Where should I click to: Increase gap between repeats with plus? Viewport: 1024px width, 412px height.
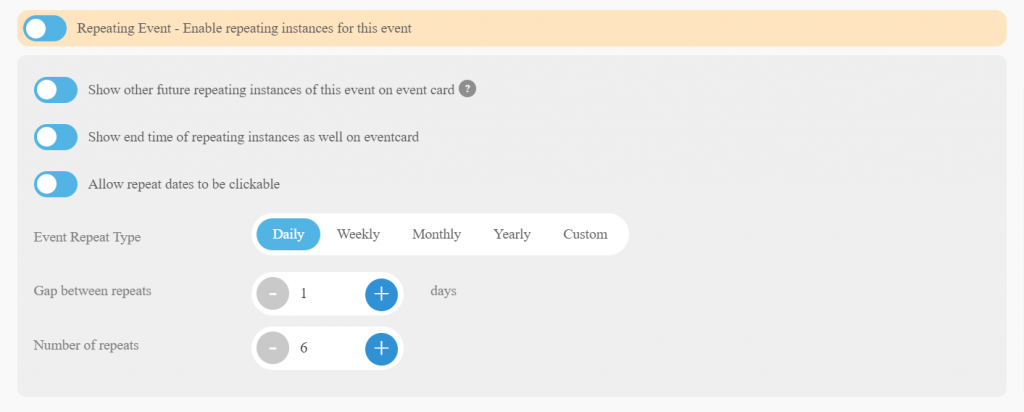tap(381, 293)
